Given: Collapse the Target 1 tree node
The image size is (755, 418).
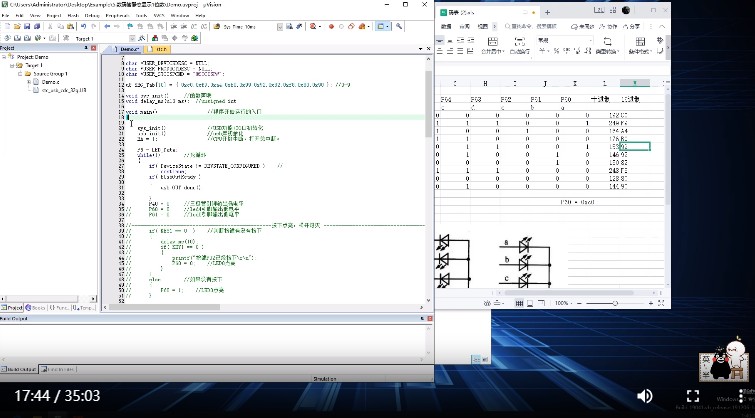Looking at the screenshot, I should pos(12,65).
